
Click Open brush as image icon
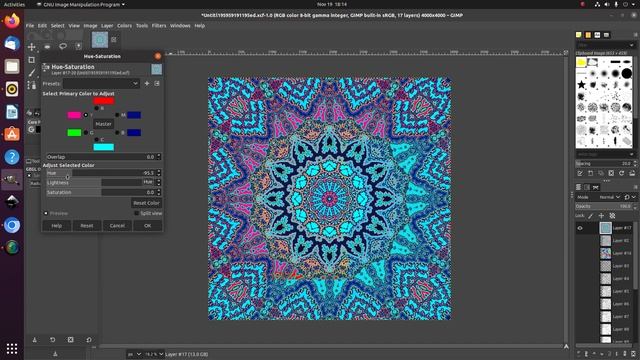tap(632, 173)
